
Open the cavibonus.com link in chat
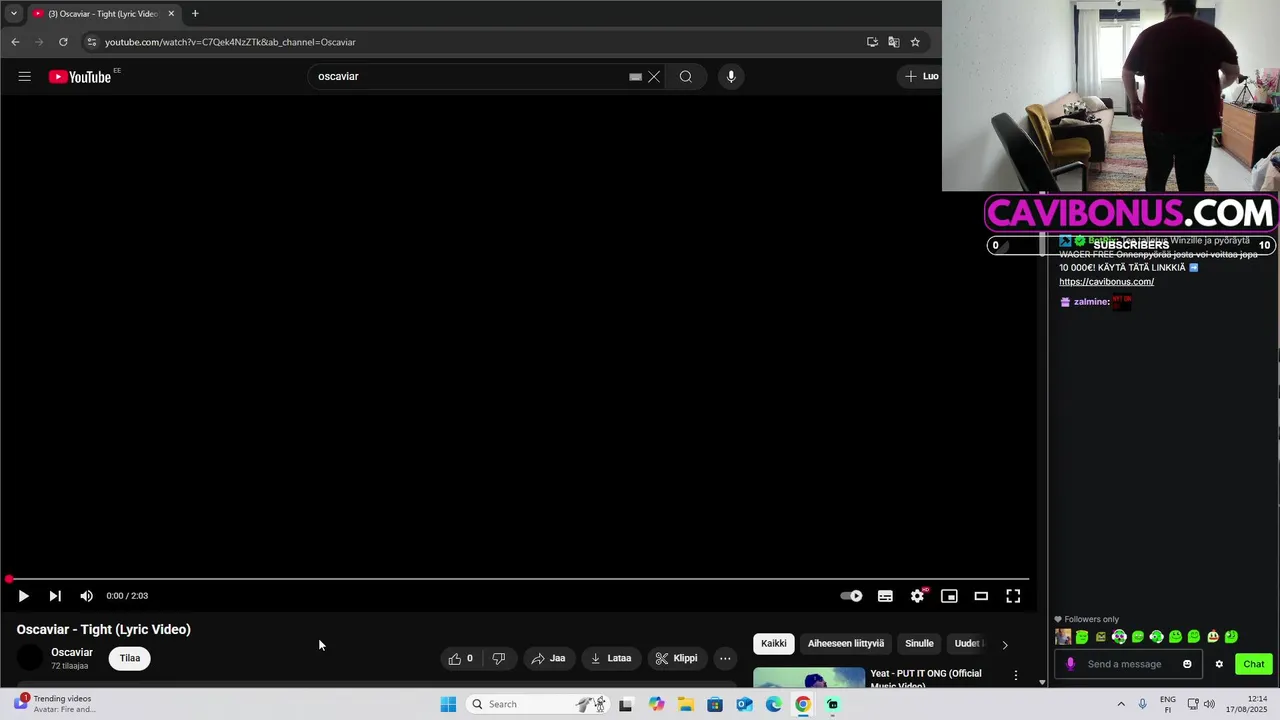(1106, 282)
